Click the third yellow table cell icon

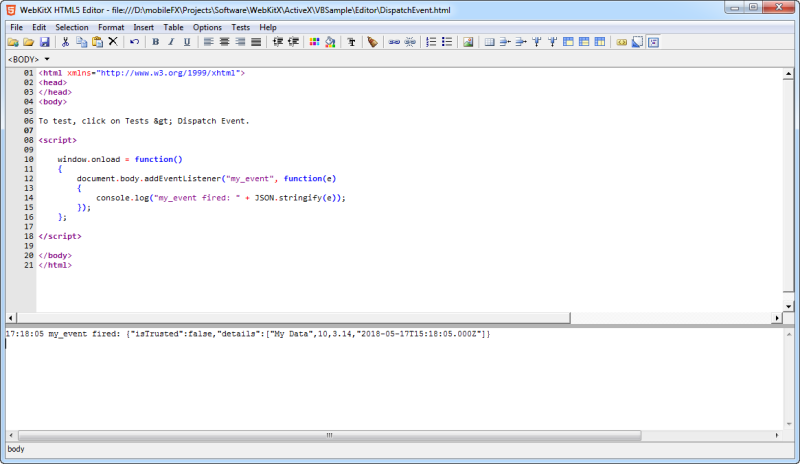pos(600,42)
